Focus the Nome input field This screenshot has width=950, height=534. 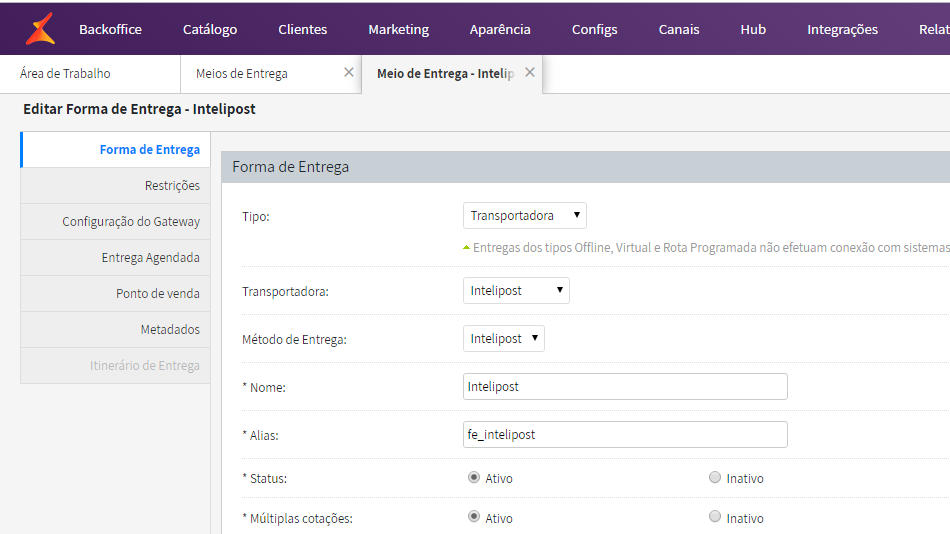point(625,387)
